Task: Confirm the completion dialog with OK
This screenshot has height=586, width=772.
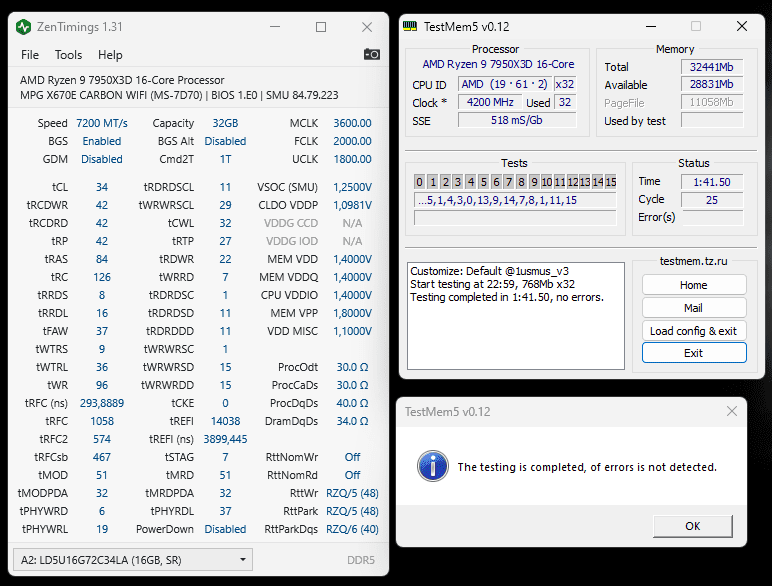Action: pos(693,526)
